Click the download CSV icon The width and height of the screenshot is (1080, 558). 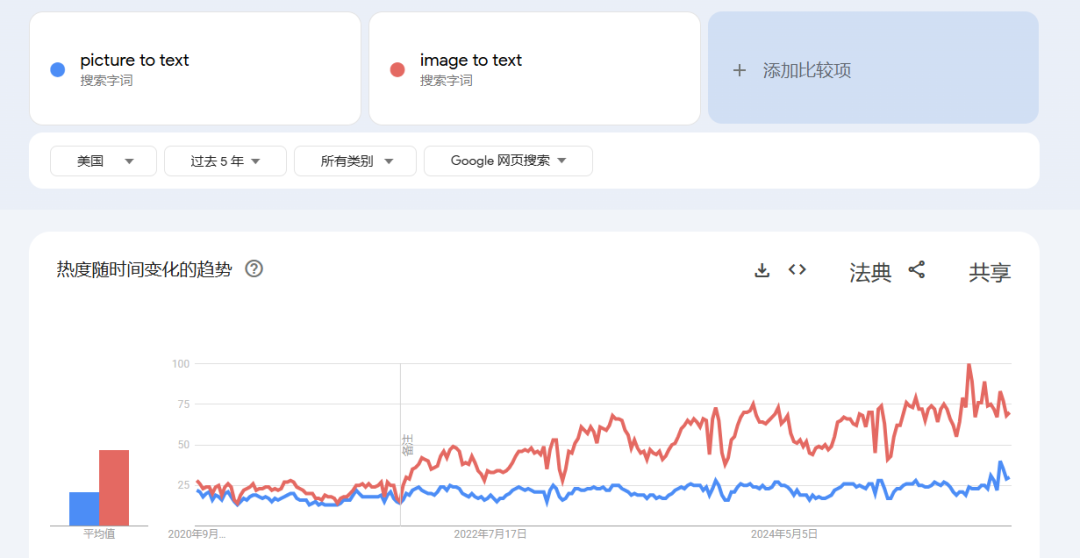tap(762, 270)
